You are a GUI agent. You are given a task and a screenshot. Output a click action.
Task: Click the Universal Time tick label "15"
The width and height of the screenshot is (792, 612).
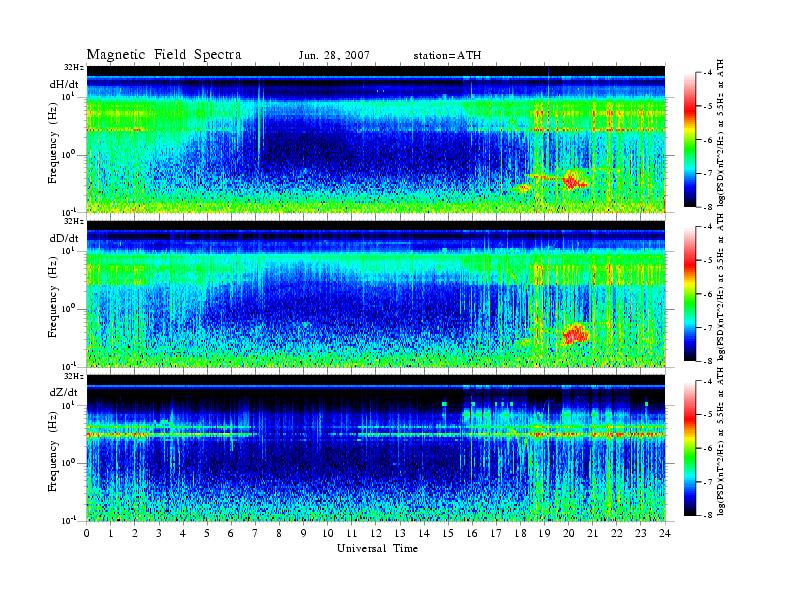[448, 533]
